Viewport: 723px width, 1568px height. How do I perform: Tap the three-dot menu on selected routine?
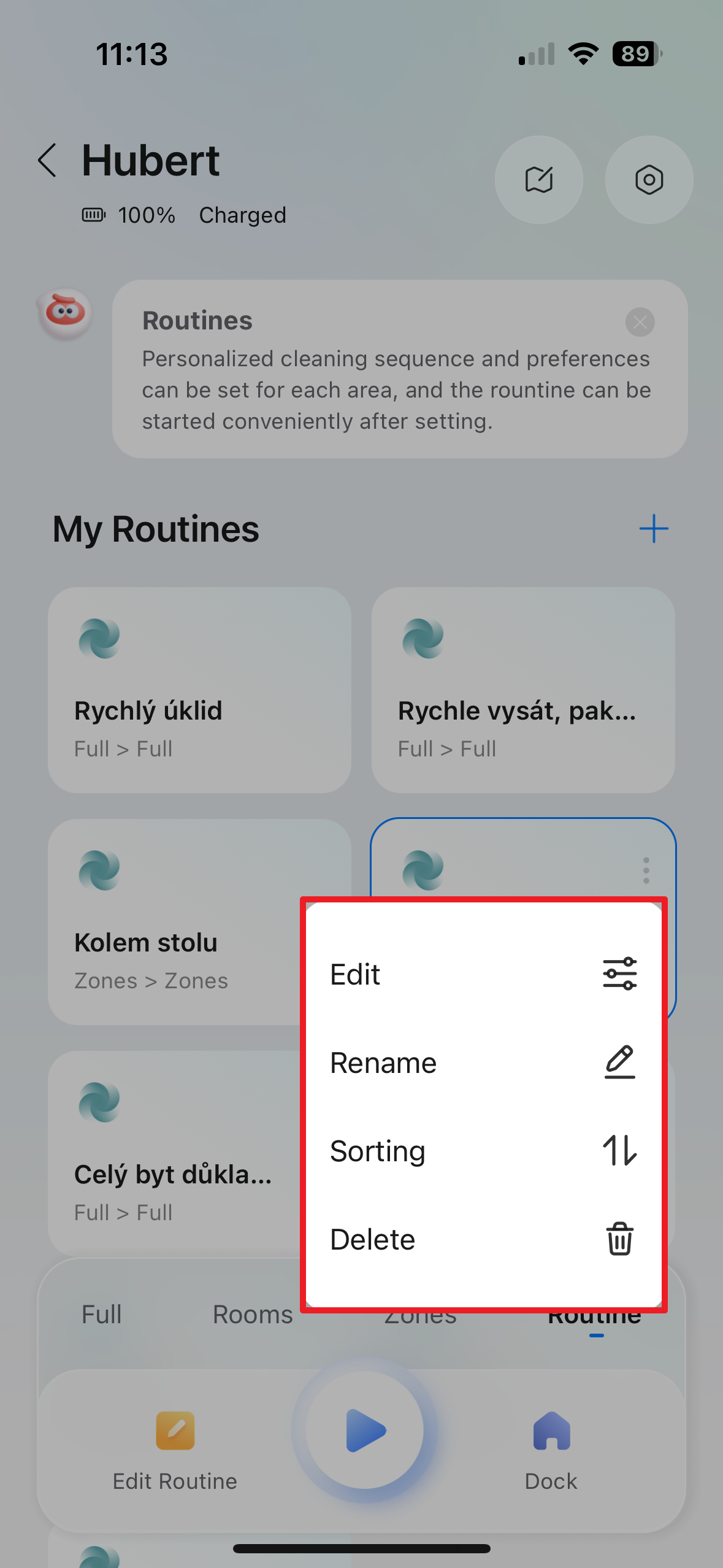[x=646, y=870]
